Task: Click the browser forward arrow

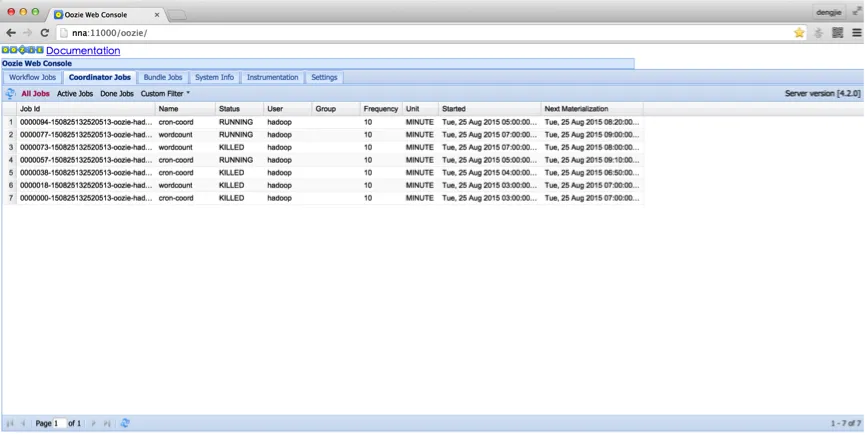Action: [28, 33]
